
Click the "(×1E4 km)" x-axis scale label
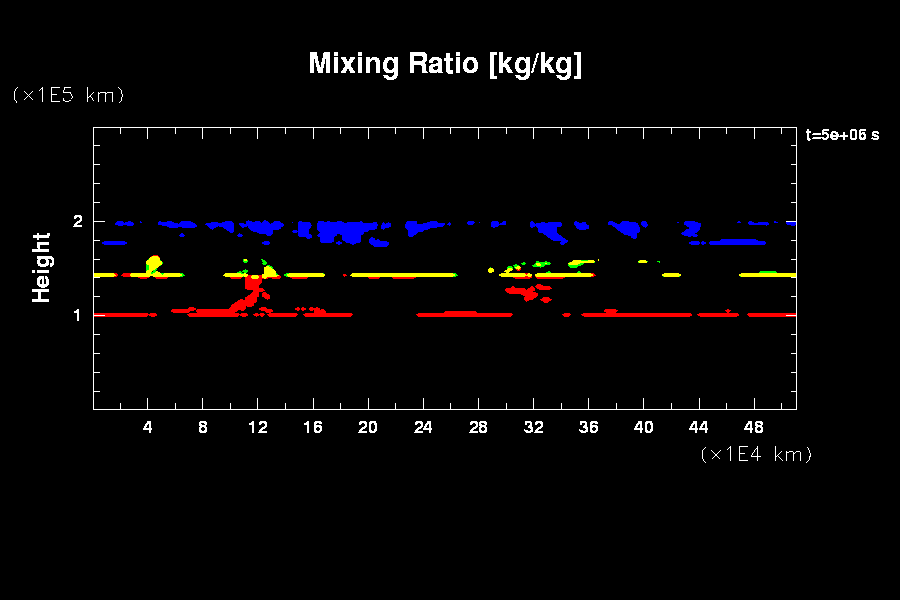tap(756, 454)
